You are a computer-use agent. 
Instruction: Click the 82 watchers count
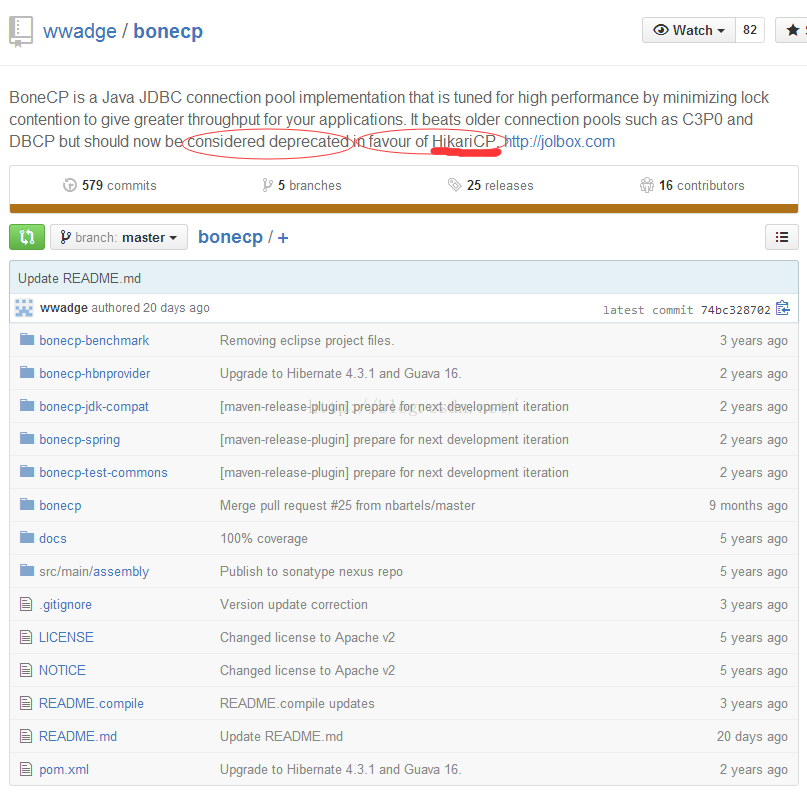coord(750,30)
